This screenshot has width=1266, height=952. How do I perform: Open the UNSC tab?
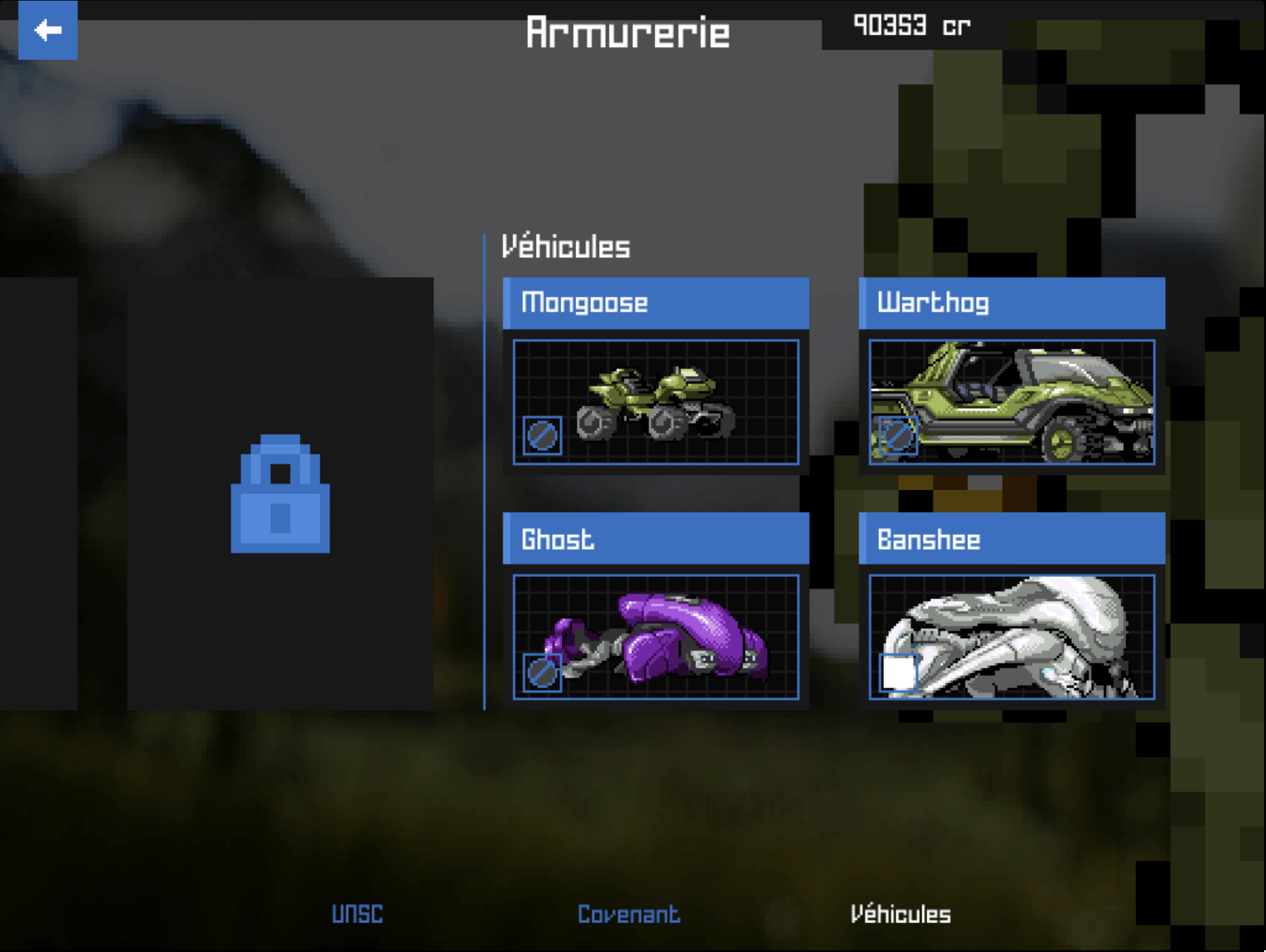[357, 914]
